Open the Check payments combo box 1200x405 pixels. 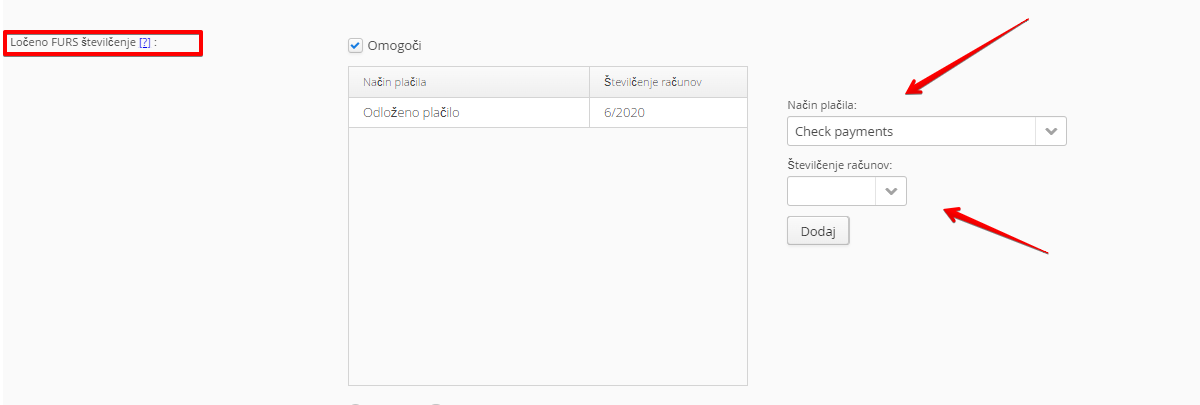click(910, 131)
